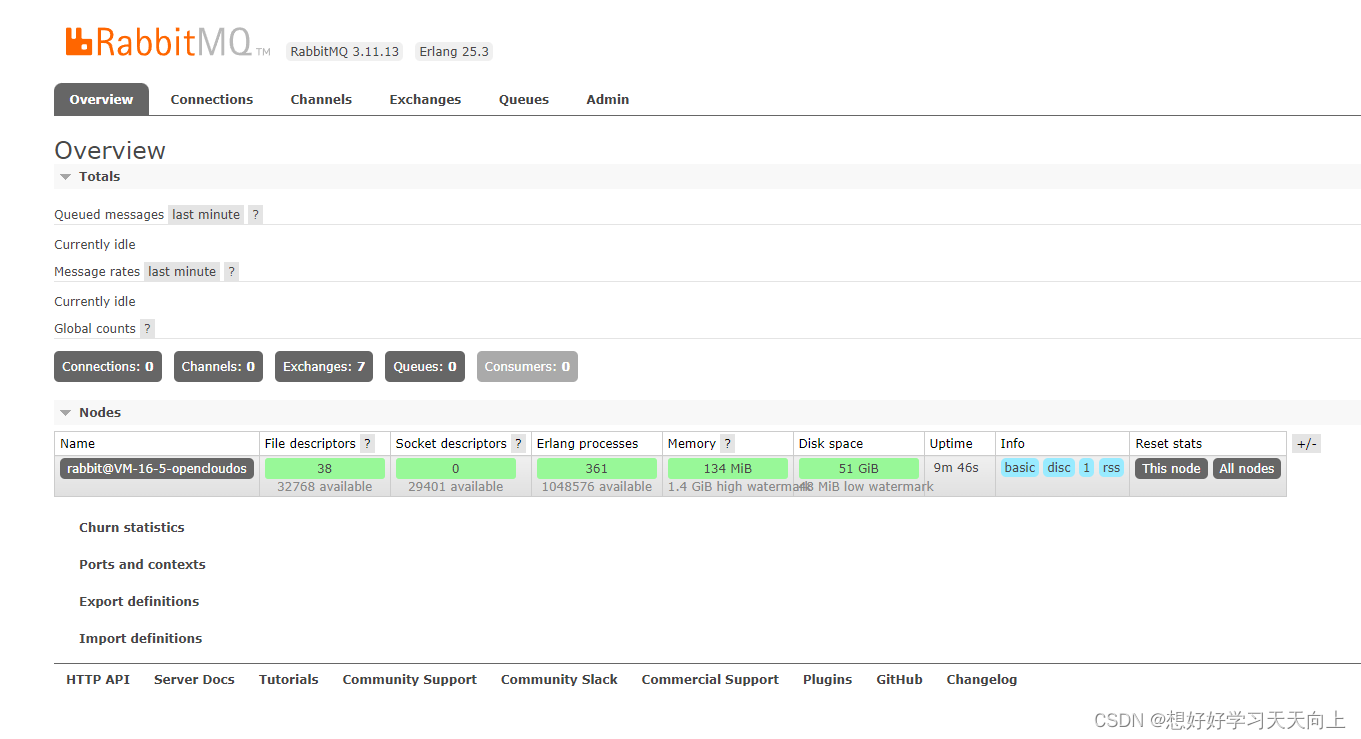
Task: Click the Reset stats column header
Action: click(1169, 444)
